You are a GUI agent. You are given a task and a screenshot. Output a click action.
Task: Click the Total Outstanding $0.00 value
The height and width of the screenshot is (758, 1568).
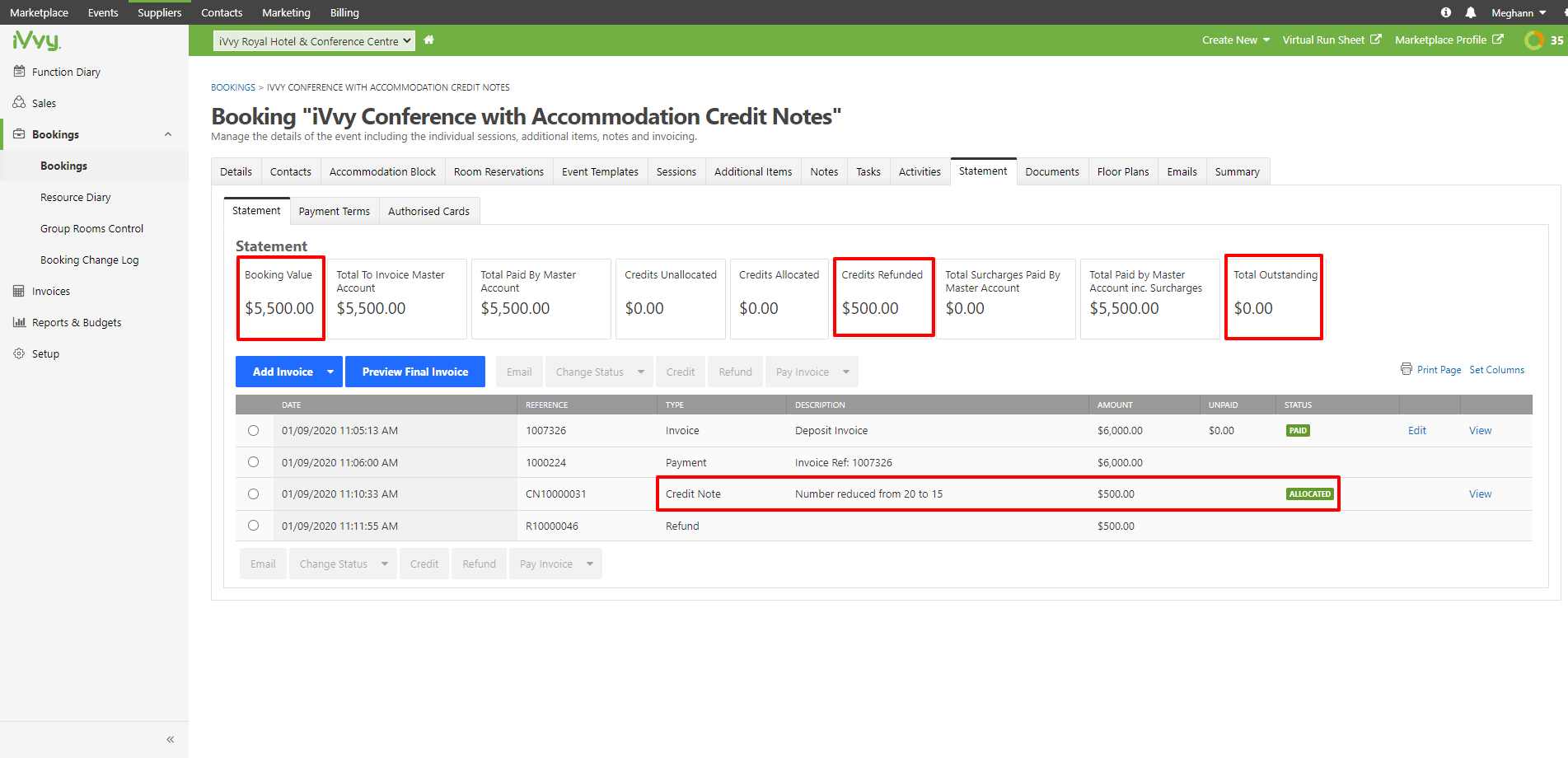coord(1253,308)
